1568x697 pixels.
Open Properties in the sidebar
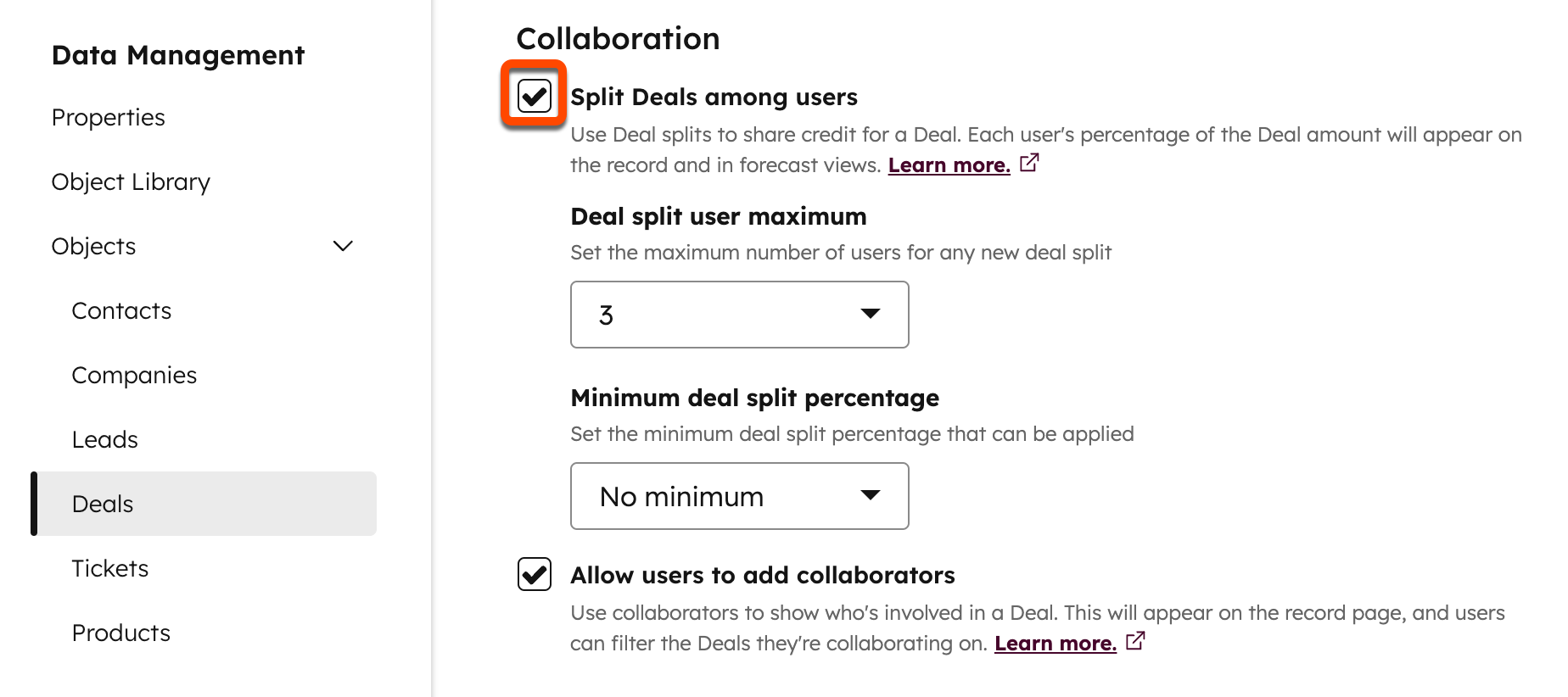point(108,117)
